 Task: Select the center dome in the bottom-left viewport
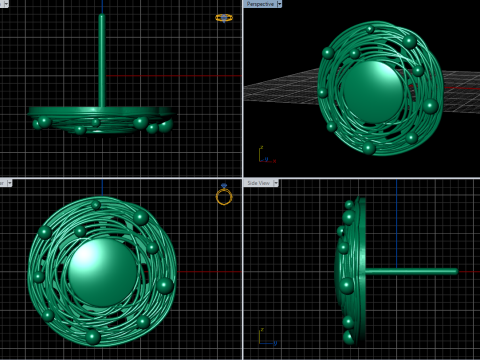[x=103, y=272]
